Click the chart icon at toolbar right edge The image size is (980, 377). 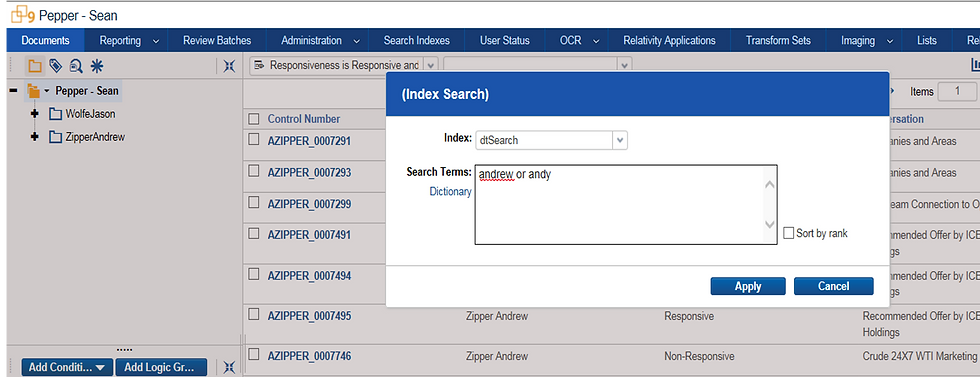pyautogui.click(x=975, y=64)
